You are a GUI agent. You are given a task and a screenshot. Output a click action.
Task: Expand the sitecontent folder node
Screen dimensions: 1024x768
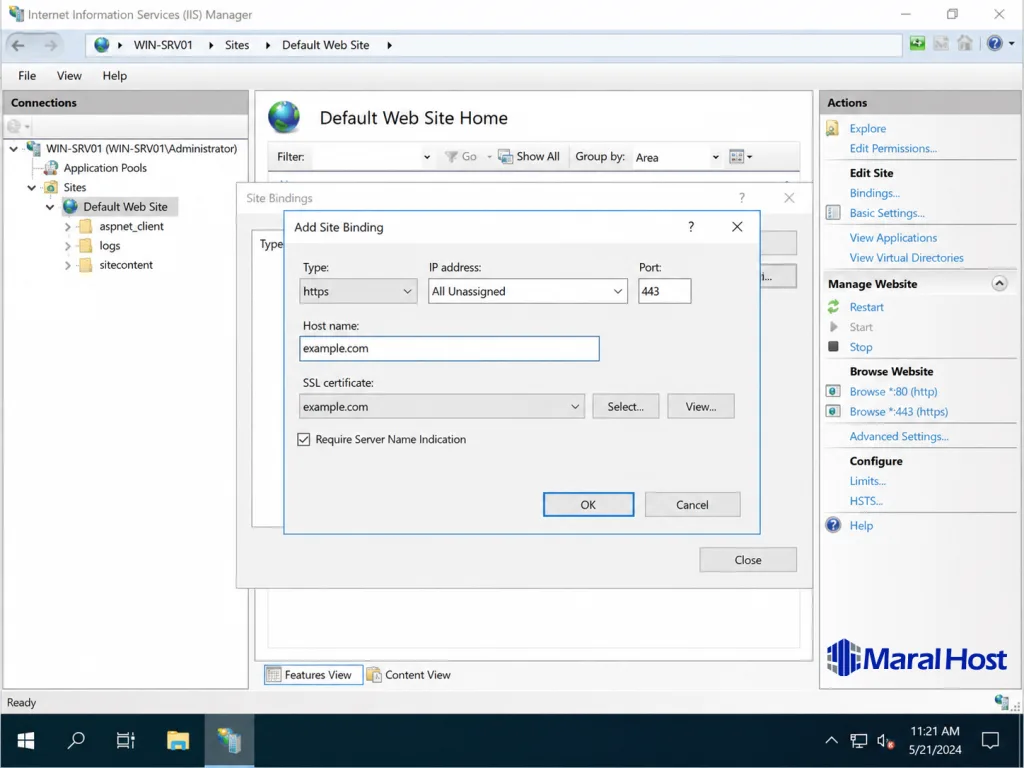pos(67,265)
